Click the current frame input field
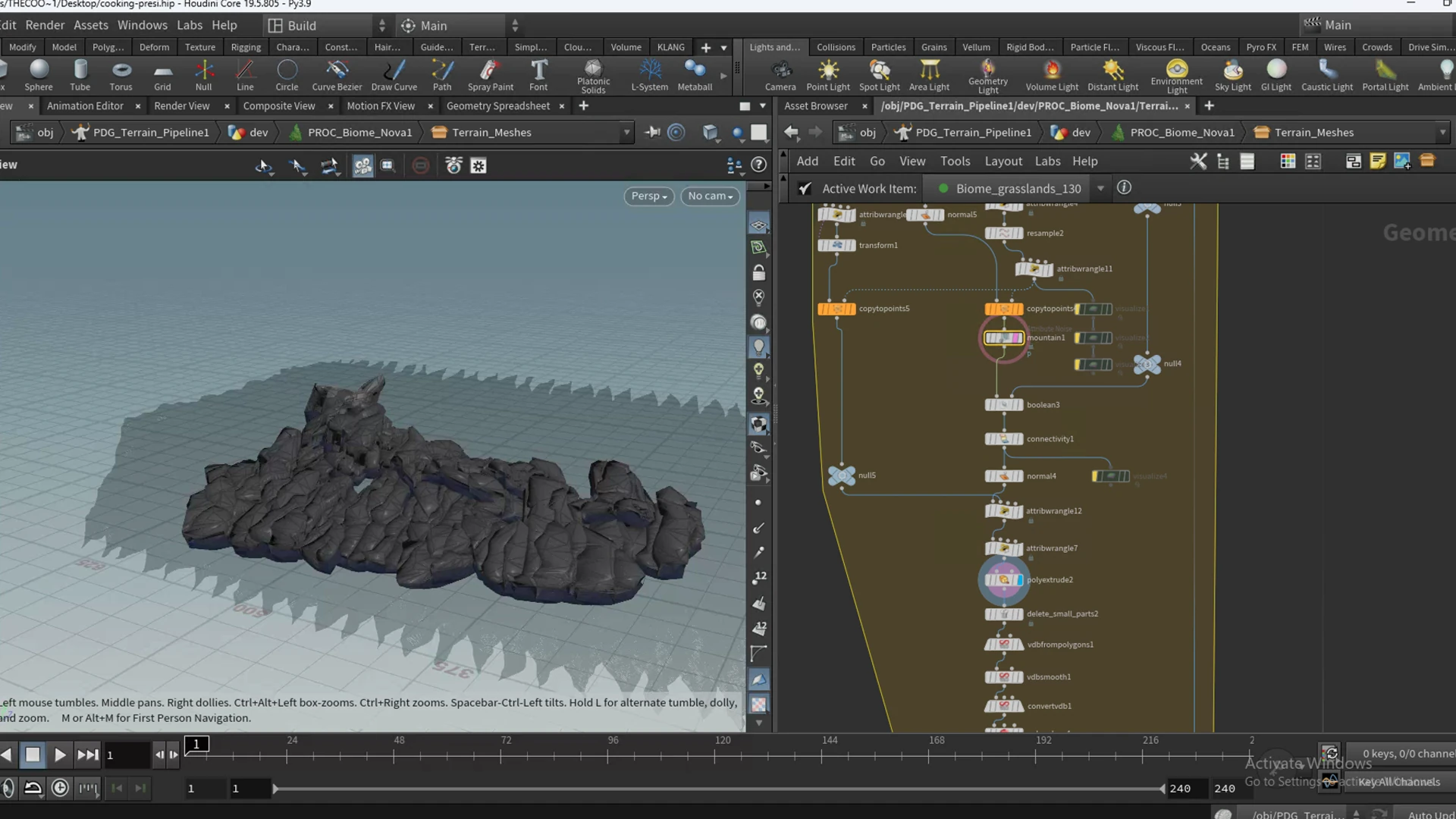Viewport: 1456px width, 819px height. [x=126, y=755]
